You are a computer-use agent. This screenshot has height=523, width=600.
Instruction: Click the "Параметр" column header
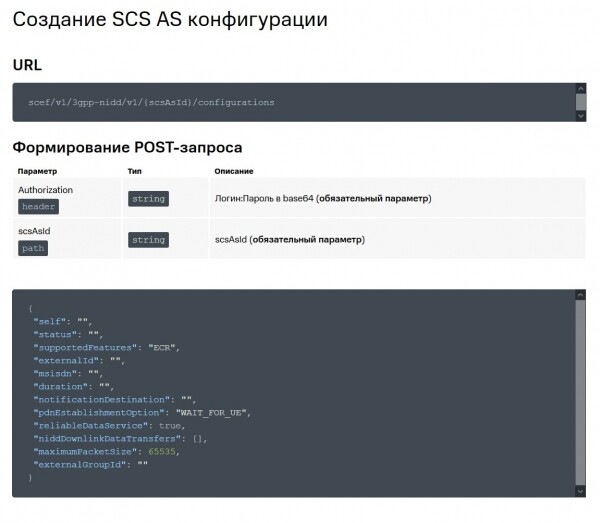[38, 171]
